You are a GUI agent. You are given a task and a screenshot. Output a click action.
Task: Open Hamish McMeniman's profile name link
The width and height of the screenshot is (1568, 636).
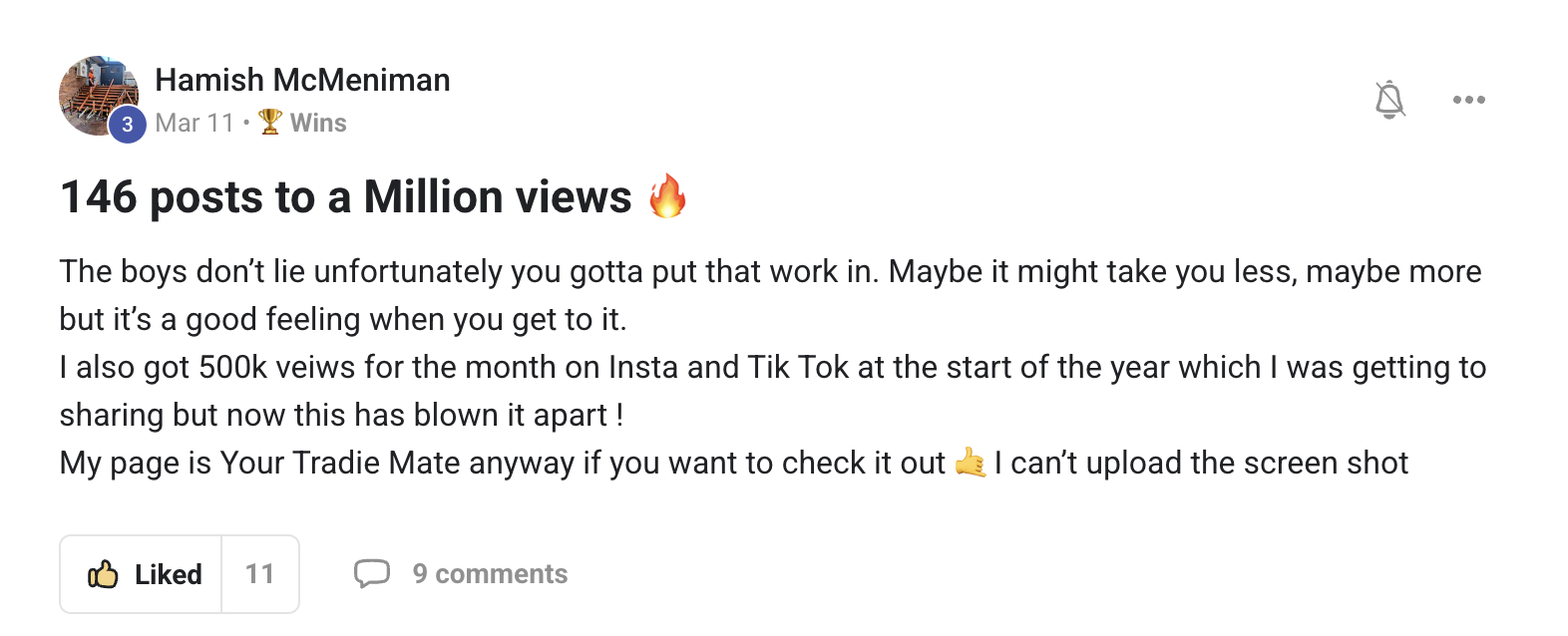(x=302, y=80)
